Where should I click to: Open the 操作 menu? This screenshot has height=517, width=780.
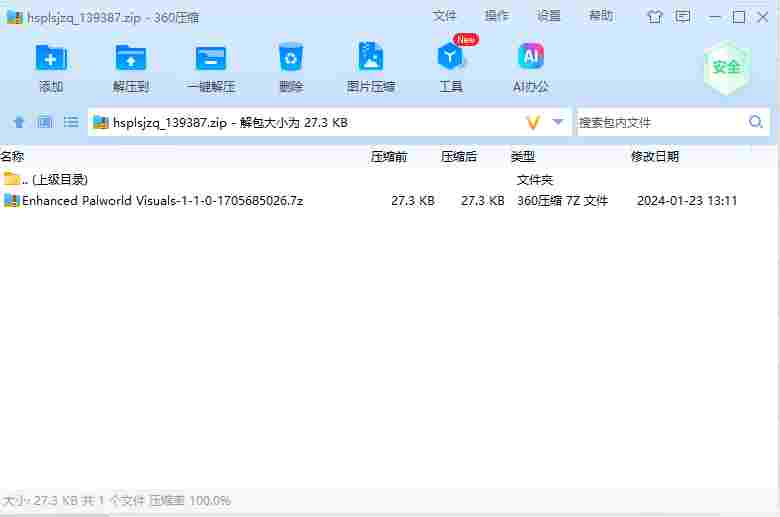[x=496, y=16]
